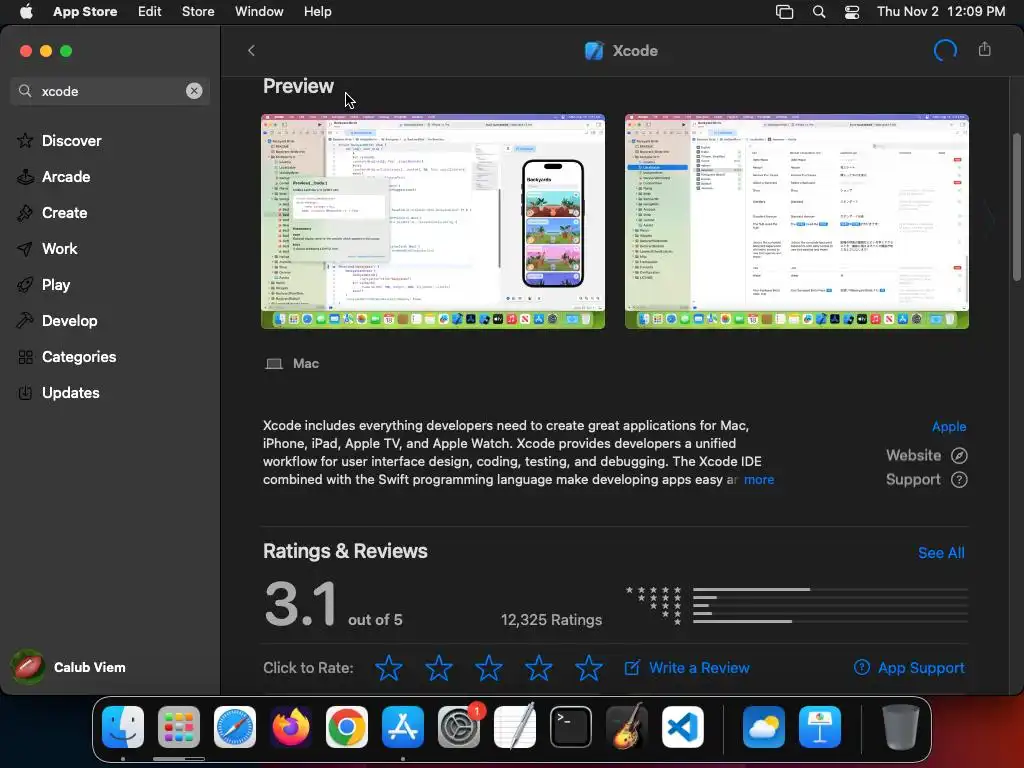The width and height of the screenshot is (1024, 768).
Task: Go to the Work section
Action: (x=59, y=248)
